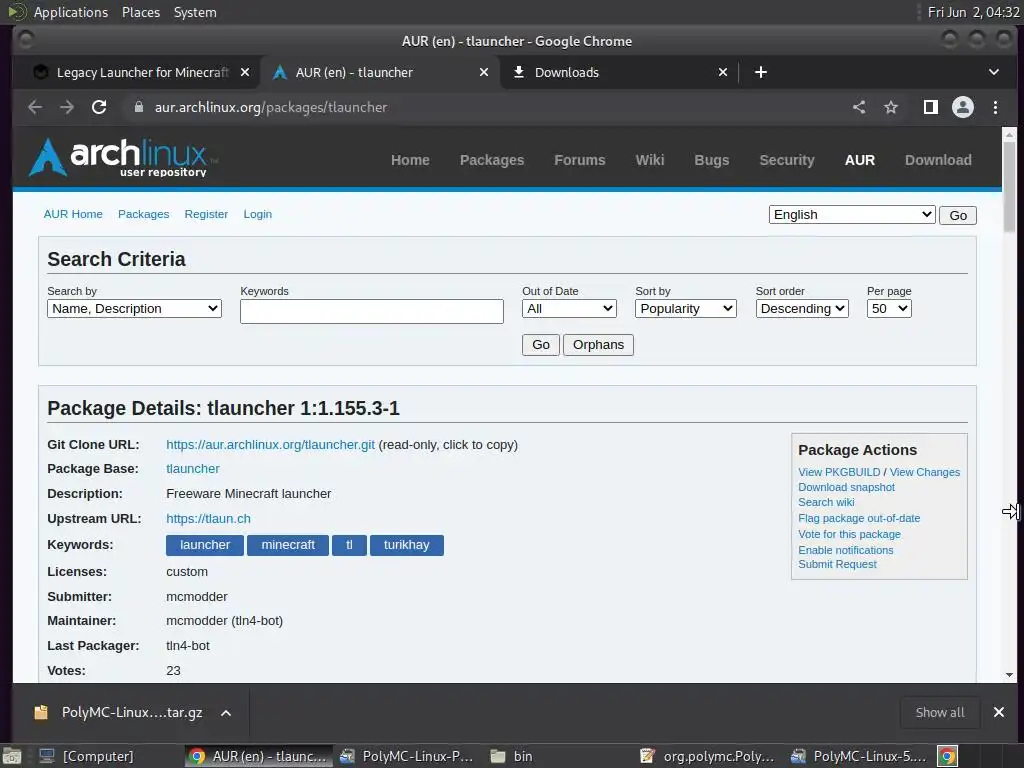
Task: Open a new tab with plus button
Action: [x=761, y=72]
